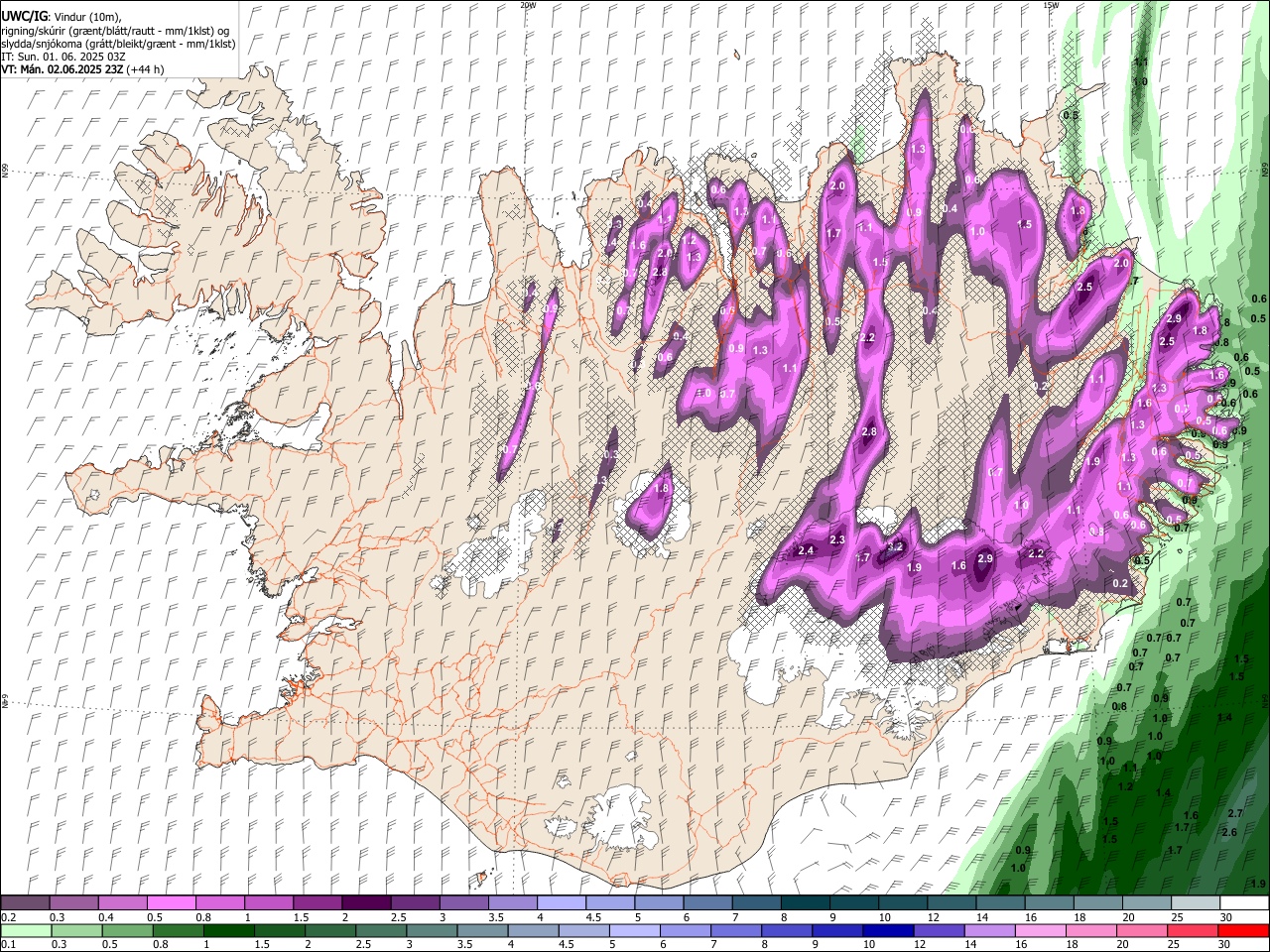This screenshot has width=1270, height=952.
Task: Click the dark teal 8 swatch on snow scale
Action: coord(805,903)
